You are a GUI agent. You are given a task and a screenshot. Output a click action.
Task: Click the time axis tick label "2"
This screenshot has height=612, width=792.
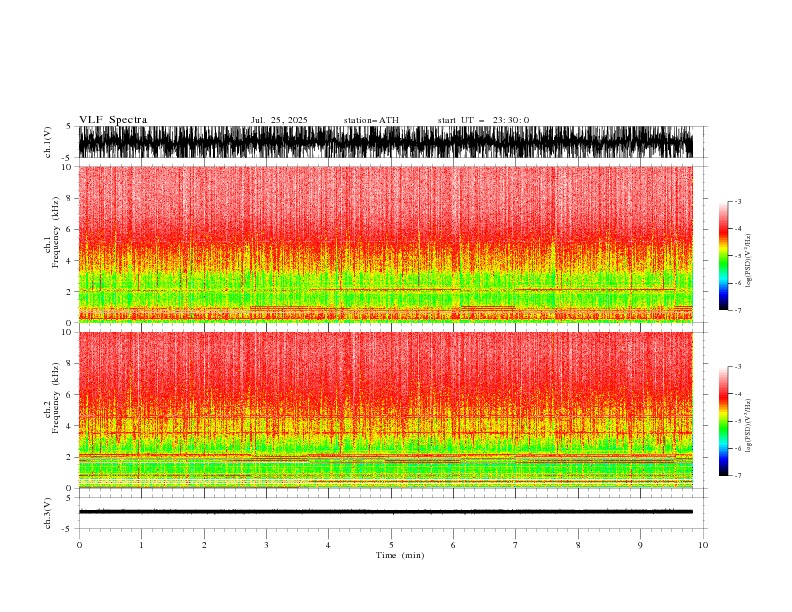204,545
